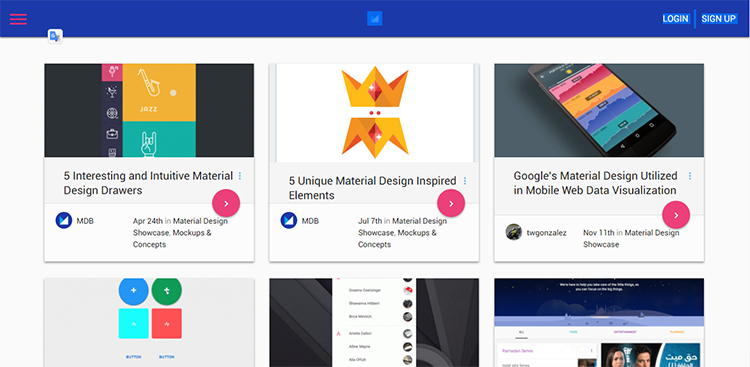Open the night sky website thumbnail in the second row
The height and width of the screenshot is (367, 750).
(599, 323)
